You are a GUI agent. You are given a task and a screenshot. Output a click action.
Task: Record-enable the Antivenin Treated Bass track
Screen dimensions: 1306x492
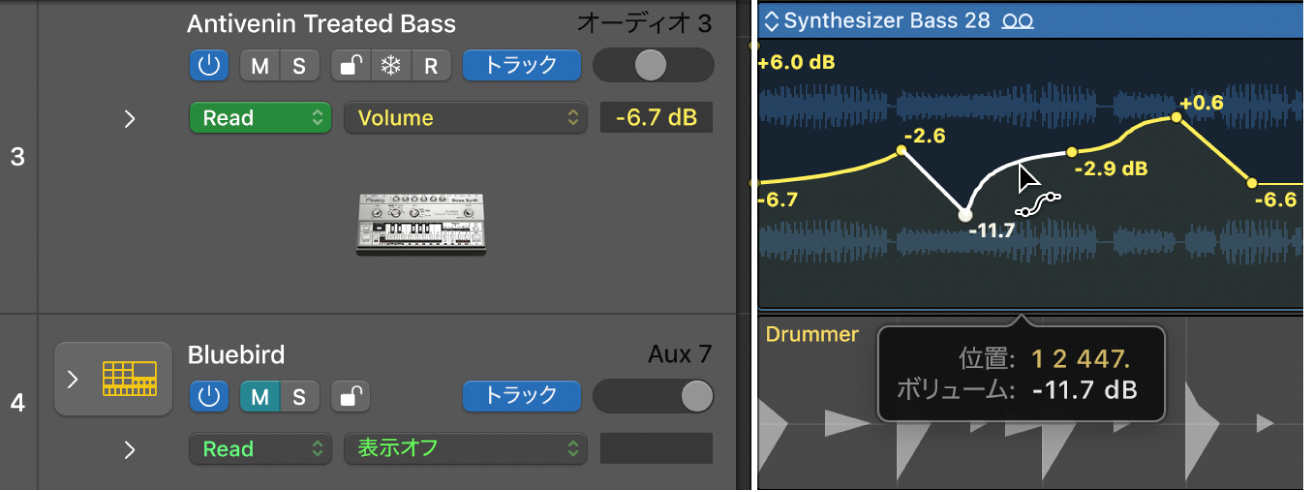(x=430, y=66)
